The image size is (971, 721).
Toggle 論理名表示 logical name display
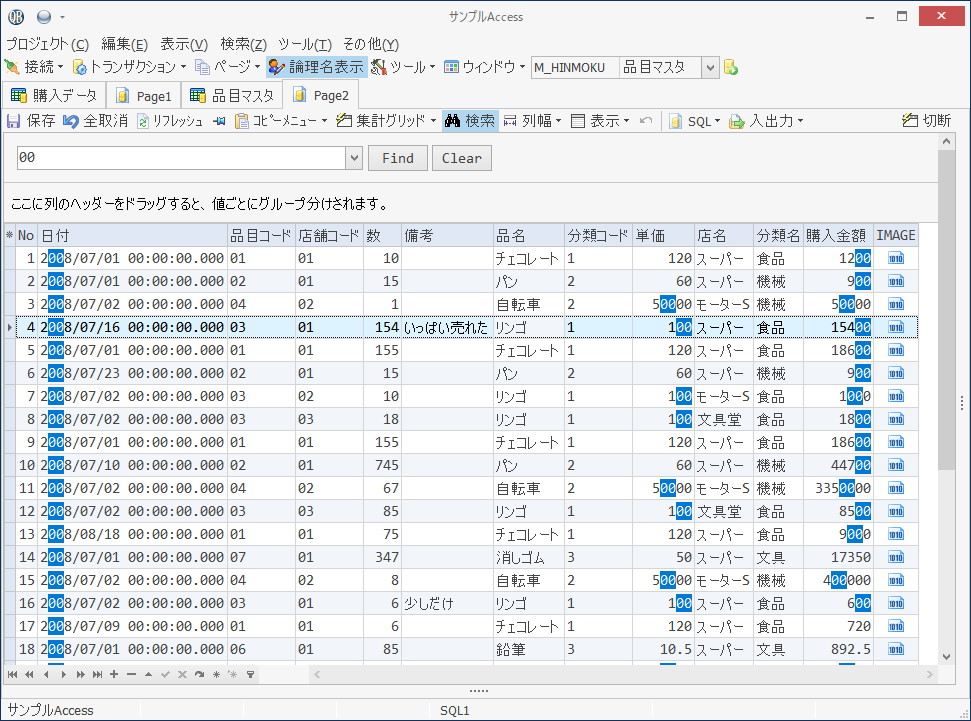[316, 67]
